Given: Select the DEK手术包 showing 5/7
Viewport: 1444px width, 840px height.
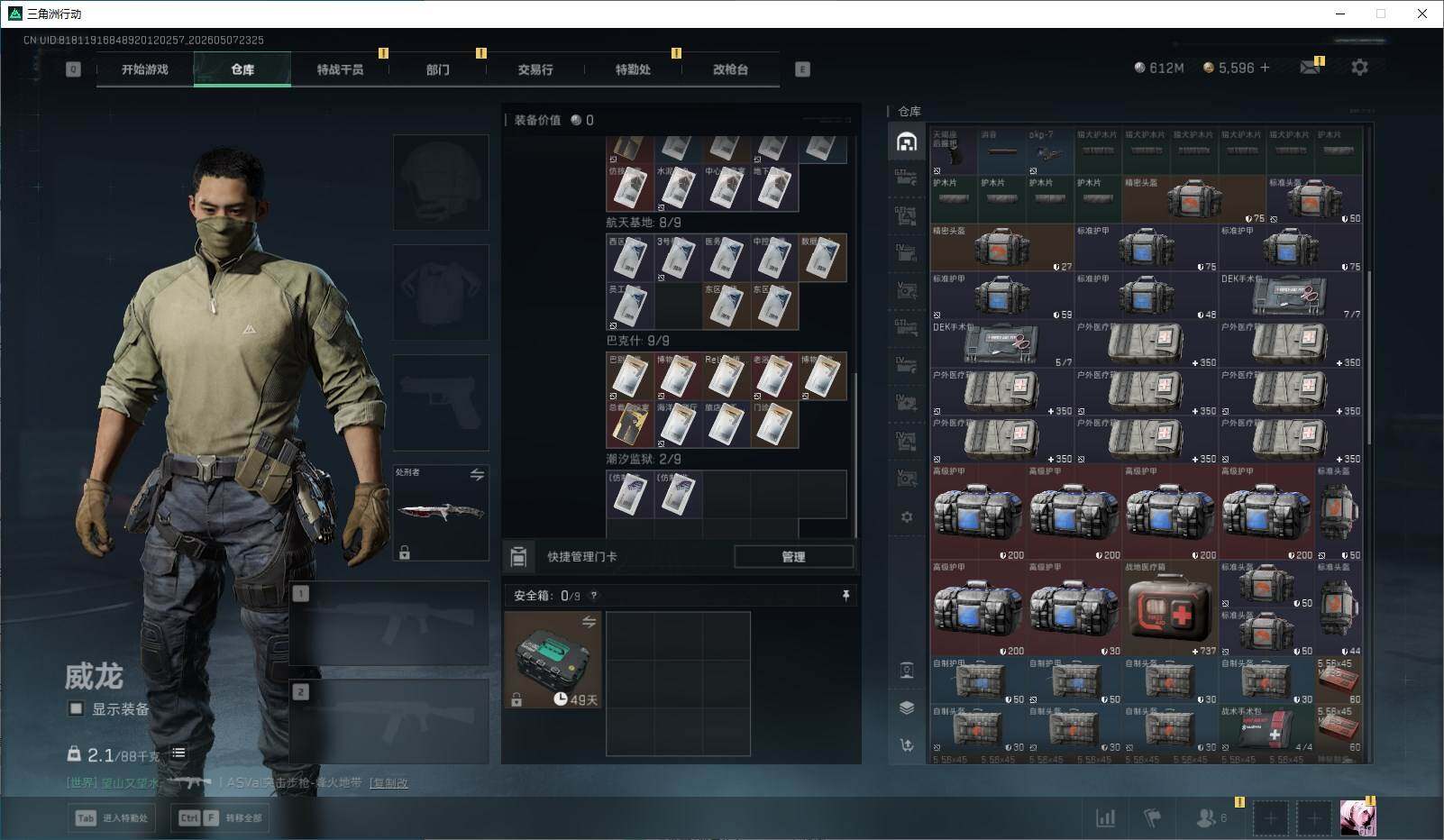Looking at the screenshot, I should coord(1002,344).
